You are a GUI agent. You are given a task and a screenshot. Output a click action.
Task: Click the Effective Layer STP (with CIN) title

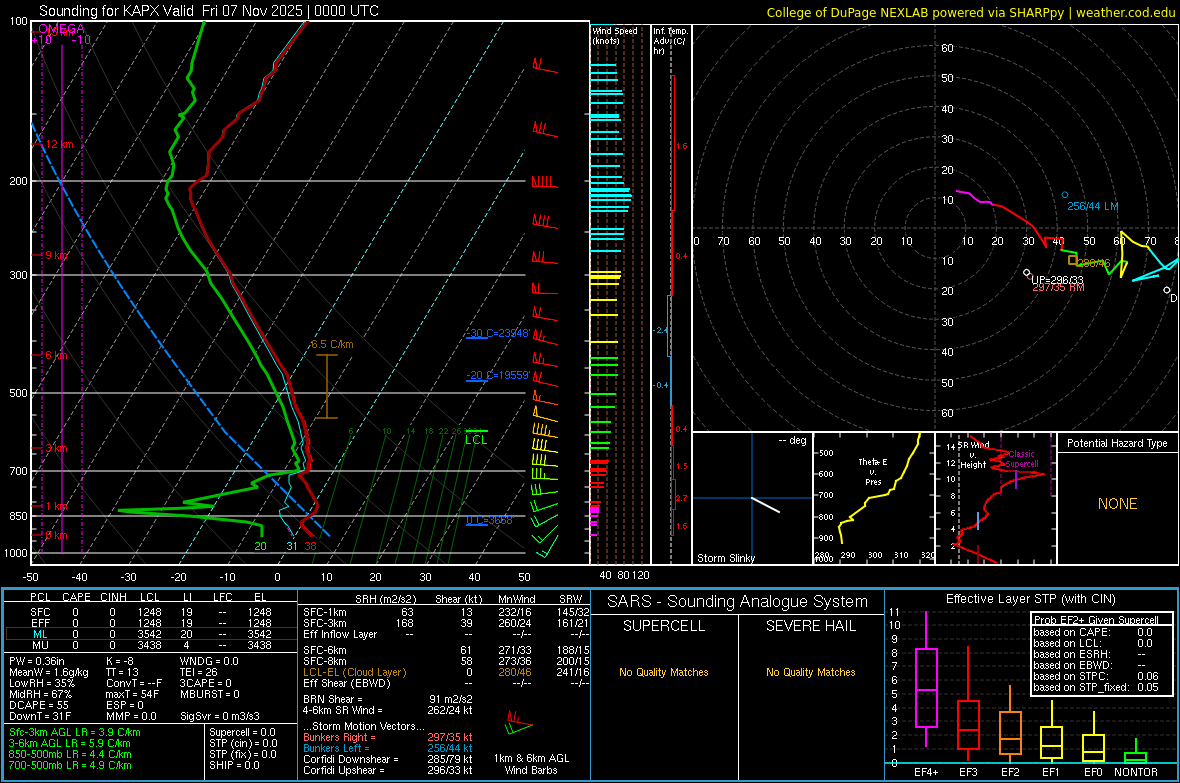(x=1030, y=599)
